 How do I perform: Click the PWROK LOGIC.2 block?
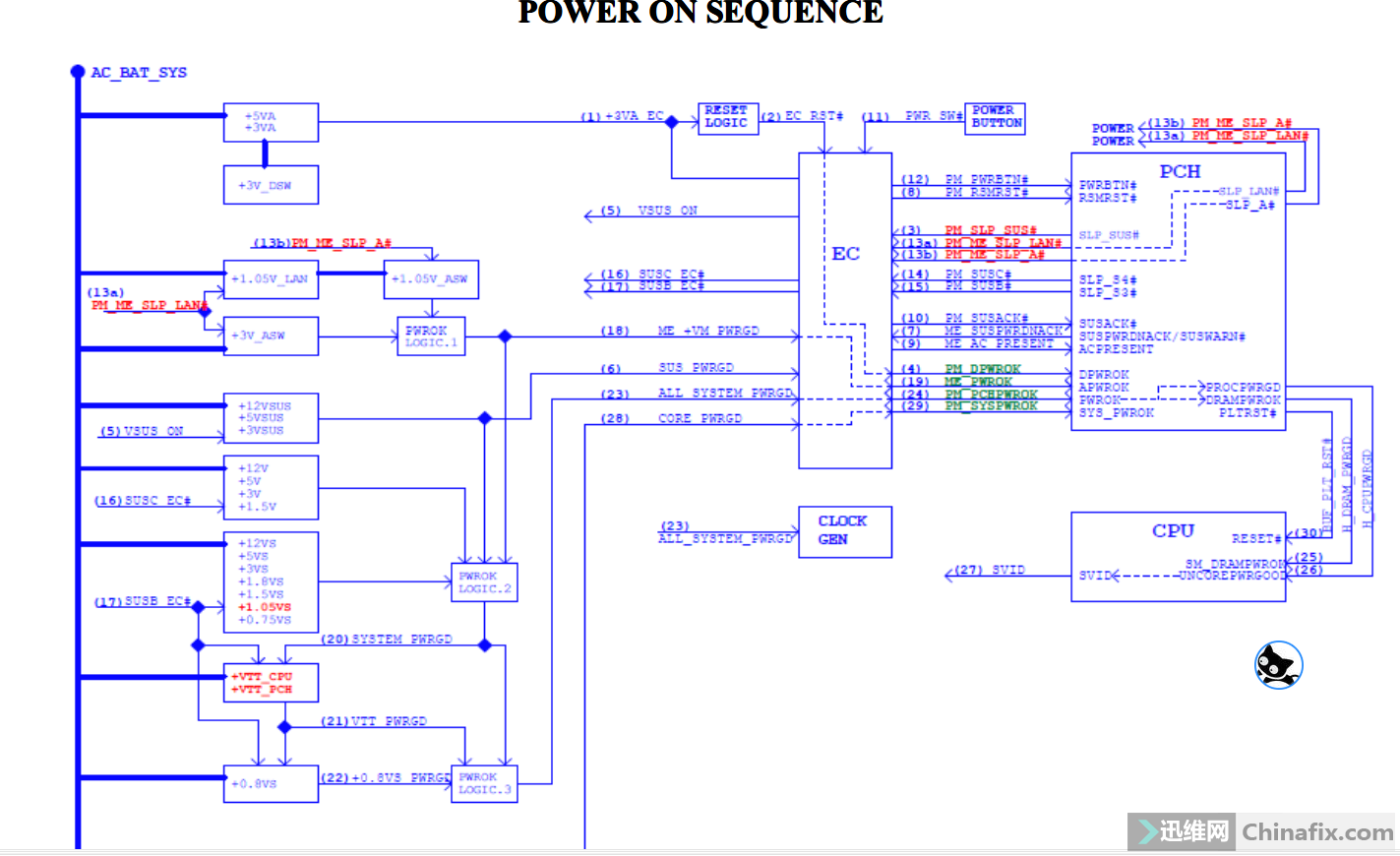484,582
